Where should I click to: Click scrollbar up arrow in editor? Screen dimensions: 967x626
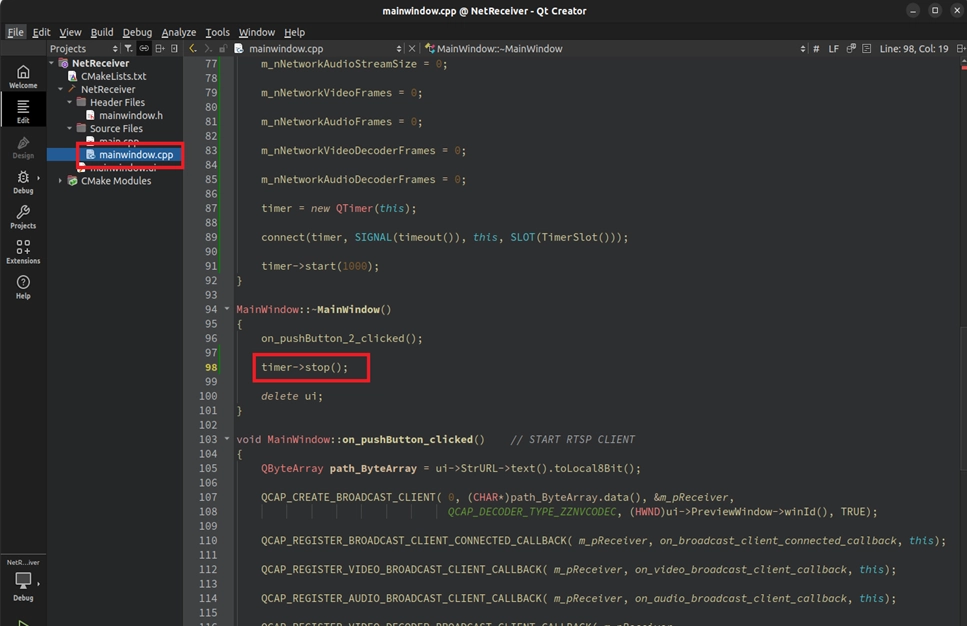coord(963,60)
